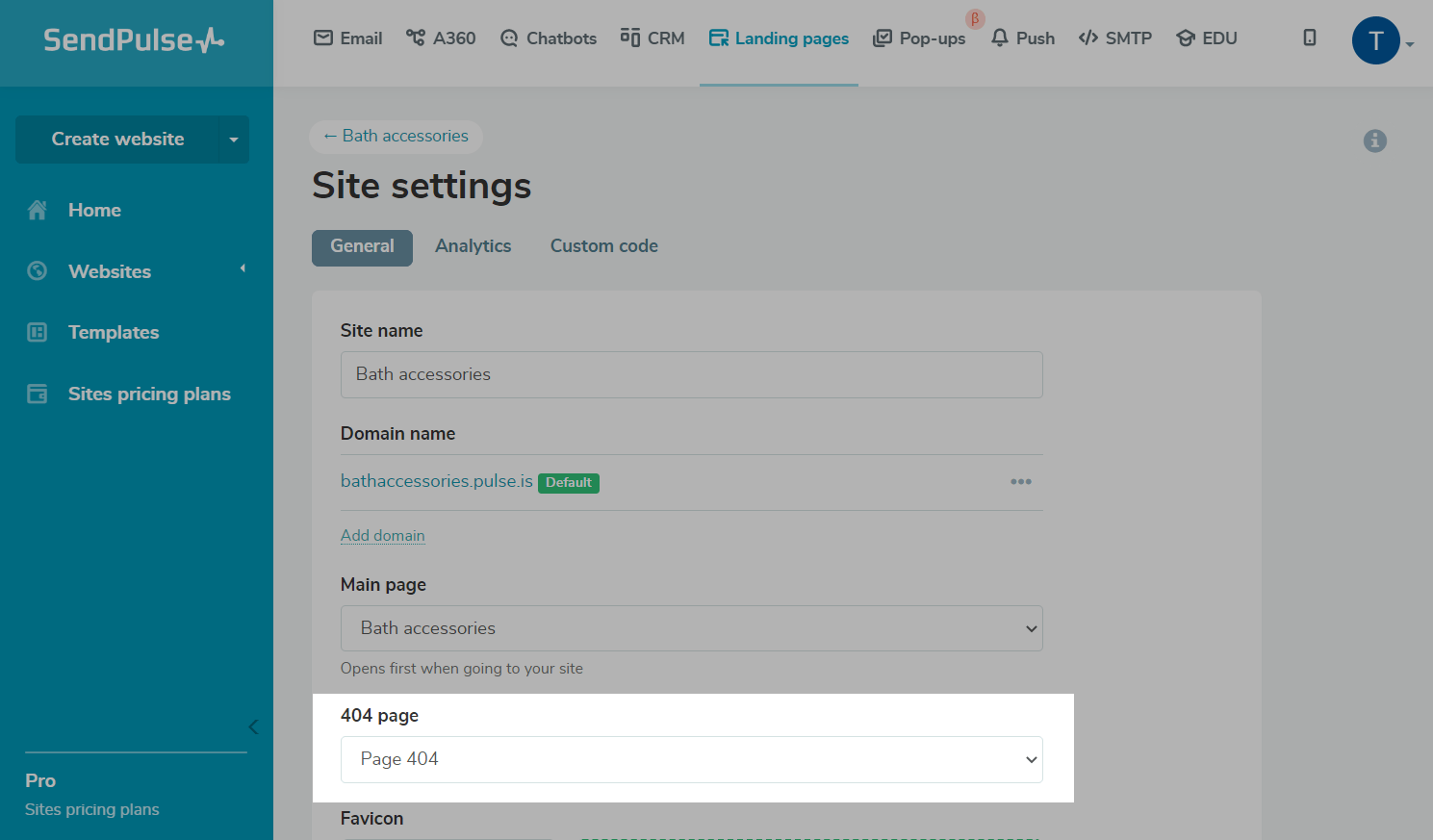Open the three-dot menu for the domain
The width and height of the screenshot is (1433, 840).
click(1020, 482)
